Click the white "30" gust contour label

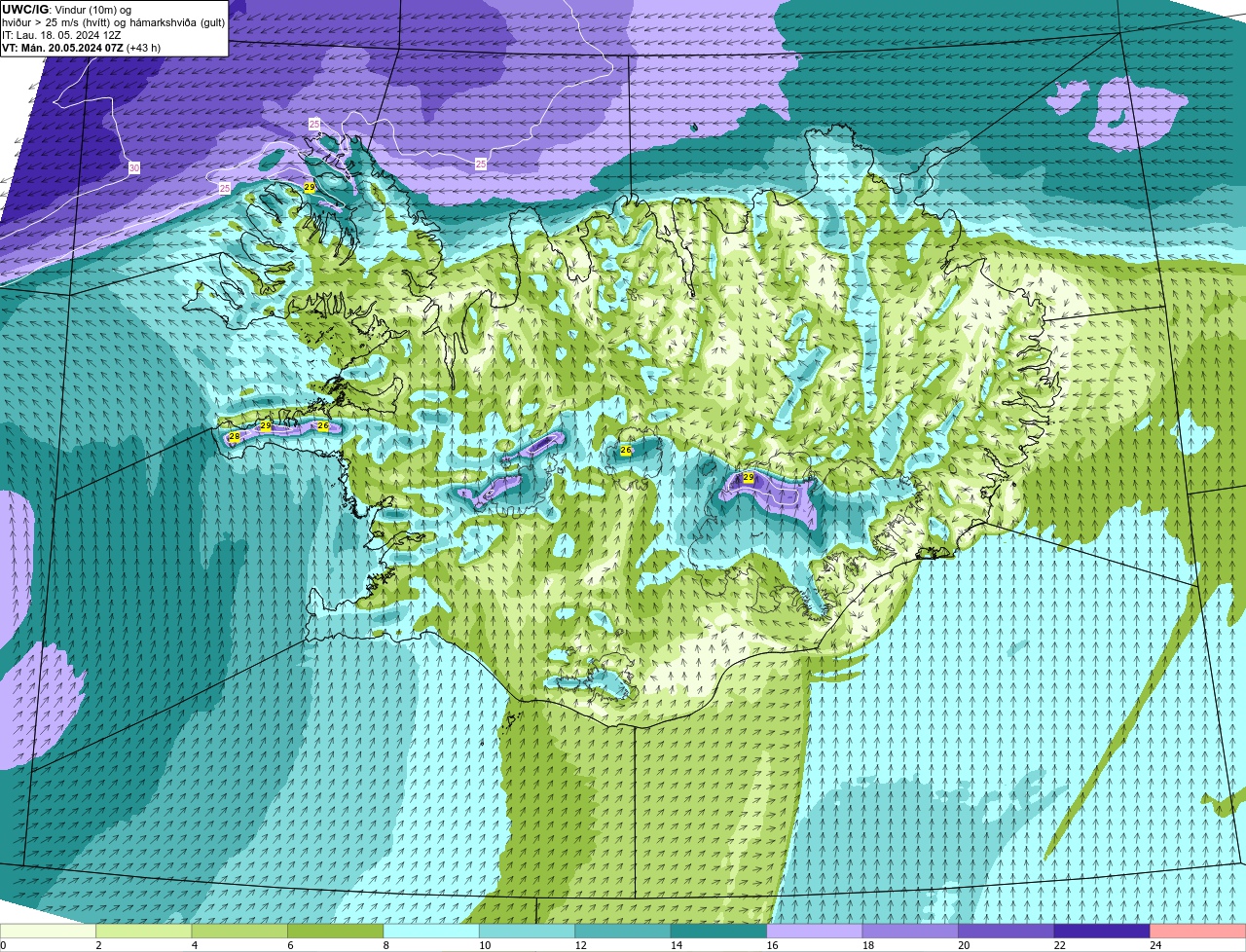click(133, 168)
